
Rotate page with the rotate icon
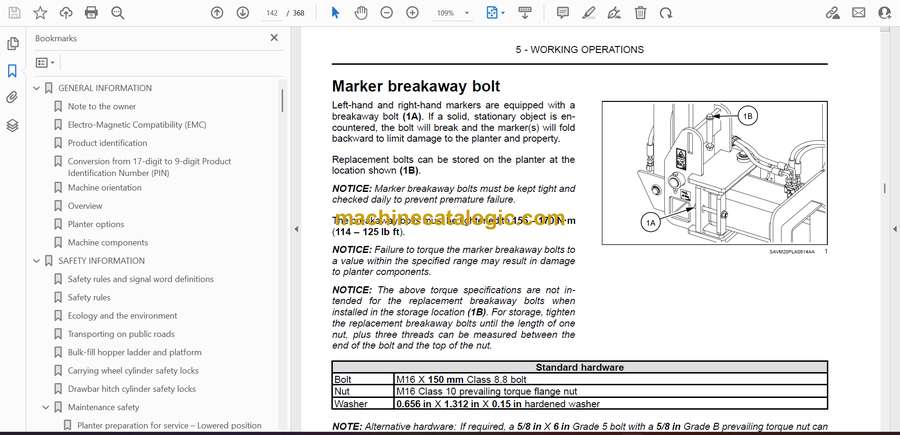(x=666, y=13)
